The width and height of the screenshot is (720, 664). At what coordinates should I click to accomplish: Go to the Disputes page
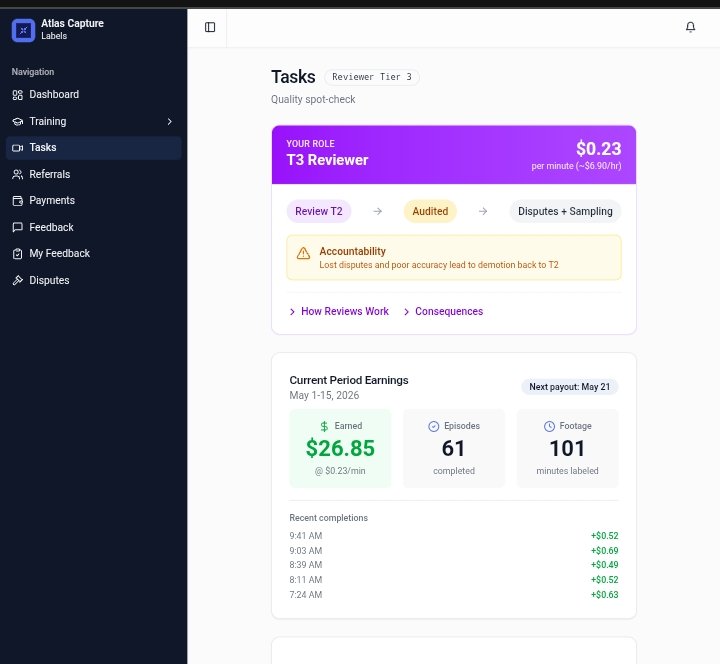tap(94, 280)
